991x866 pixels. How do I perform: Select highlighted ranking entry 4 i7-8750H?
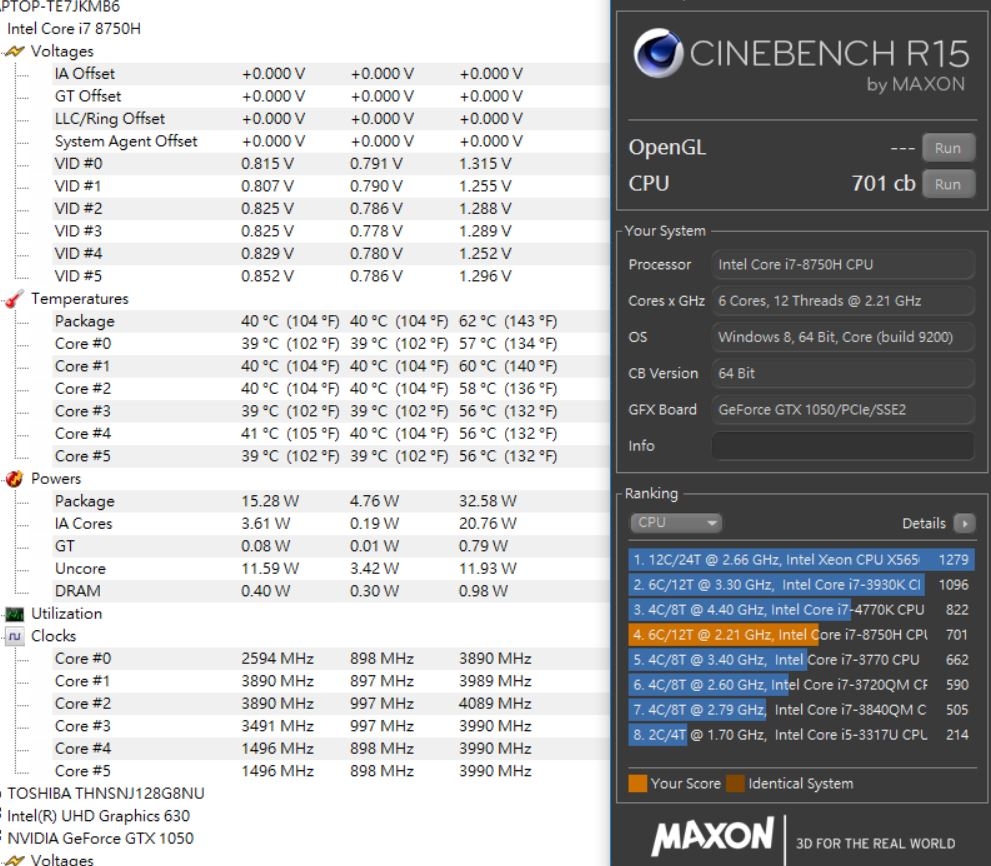[x=801, y=635]
